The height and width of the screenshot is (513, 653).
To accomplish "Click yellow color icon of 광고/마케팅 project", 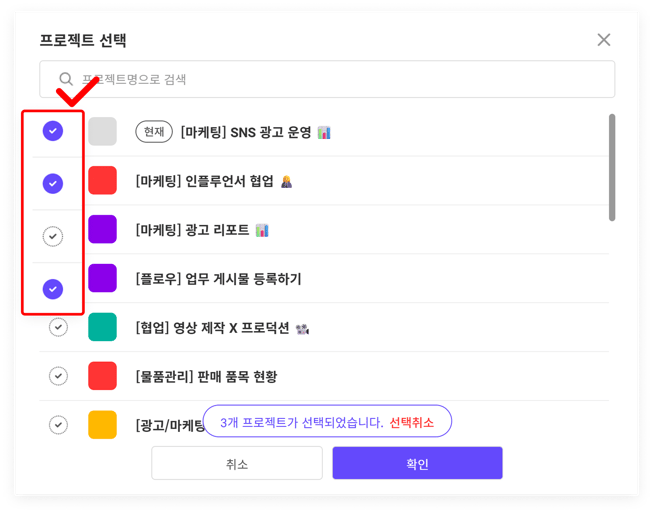I will click(x=102, y=425).
